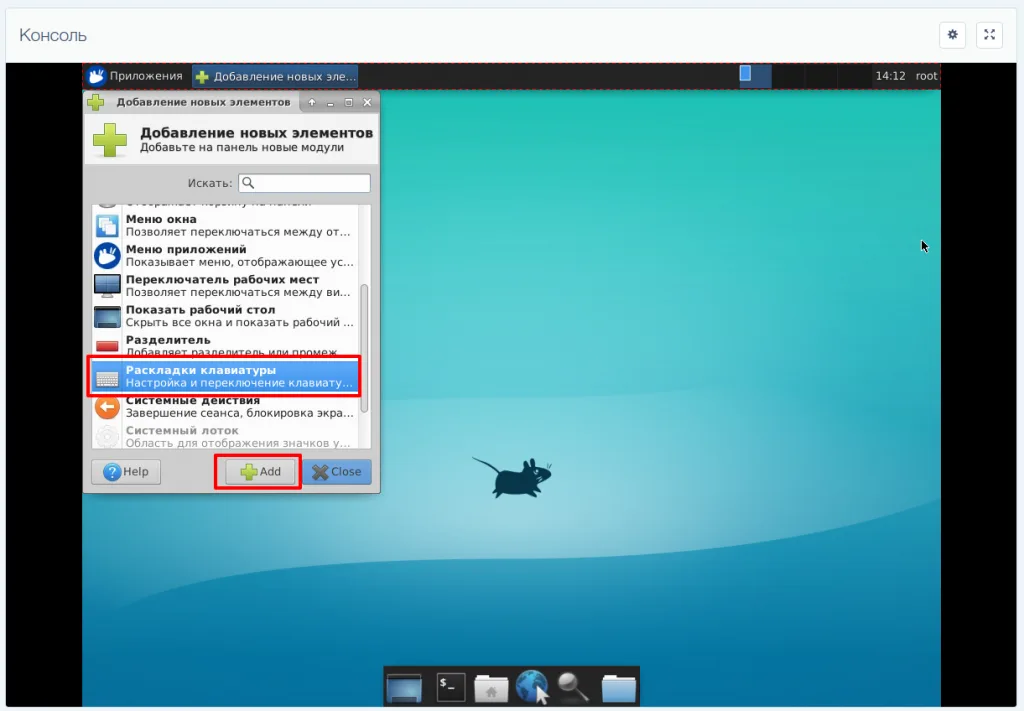1024x711 pixels.
Task: Close the dialog via title bar X
Action: pyautogui.click(x=367, y=103)
